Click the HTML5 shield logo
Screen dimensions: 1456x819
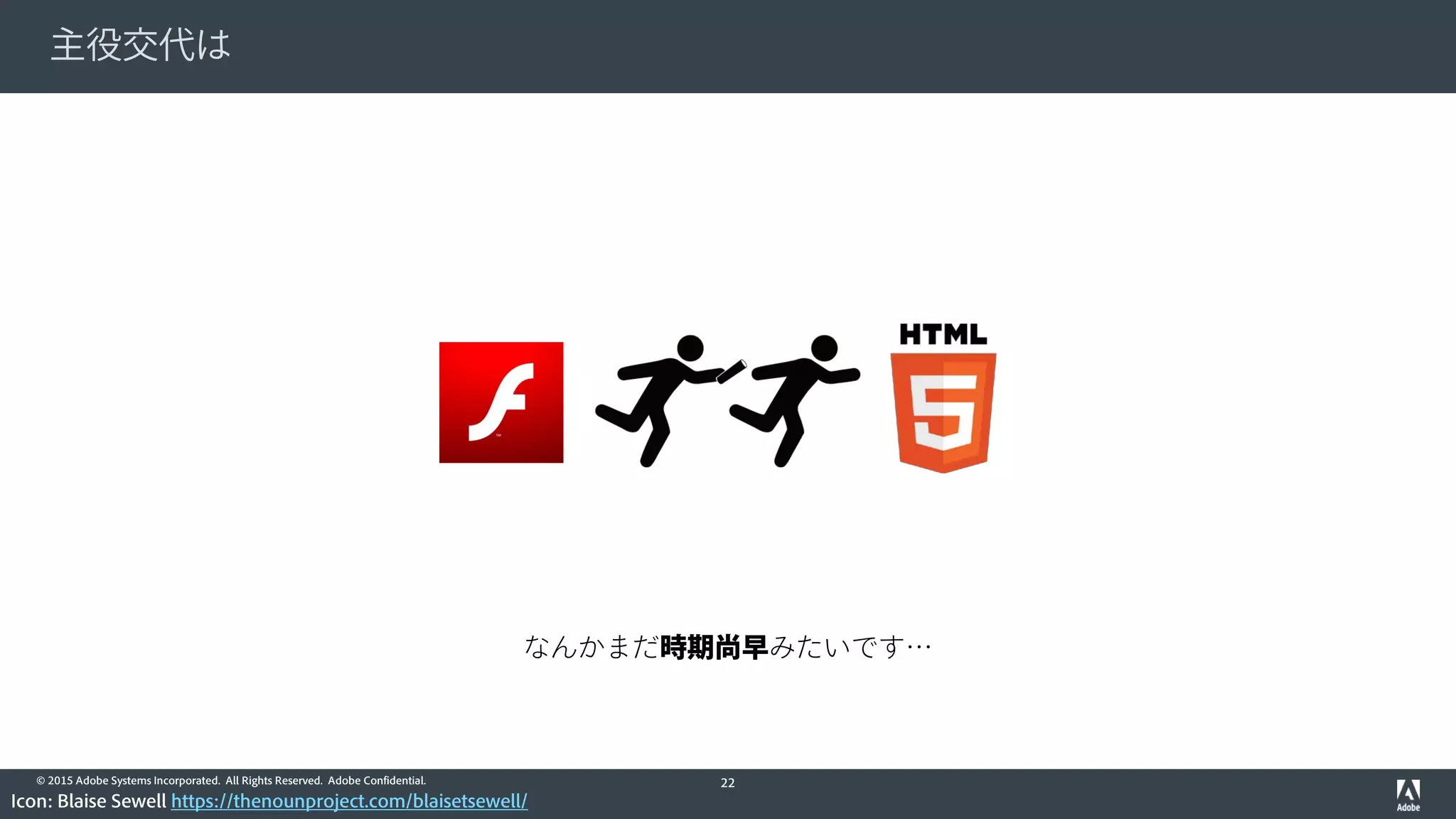click(x=943, y=397)
